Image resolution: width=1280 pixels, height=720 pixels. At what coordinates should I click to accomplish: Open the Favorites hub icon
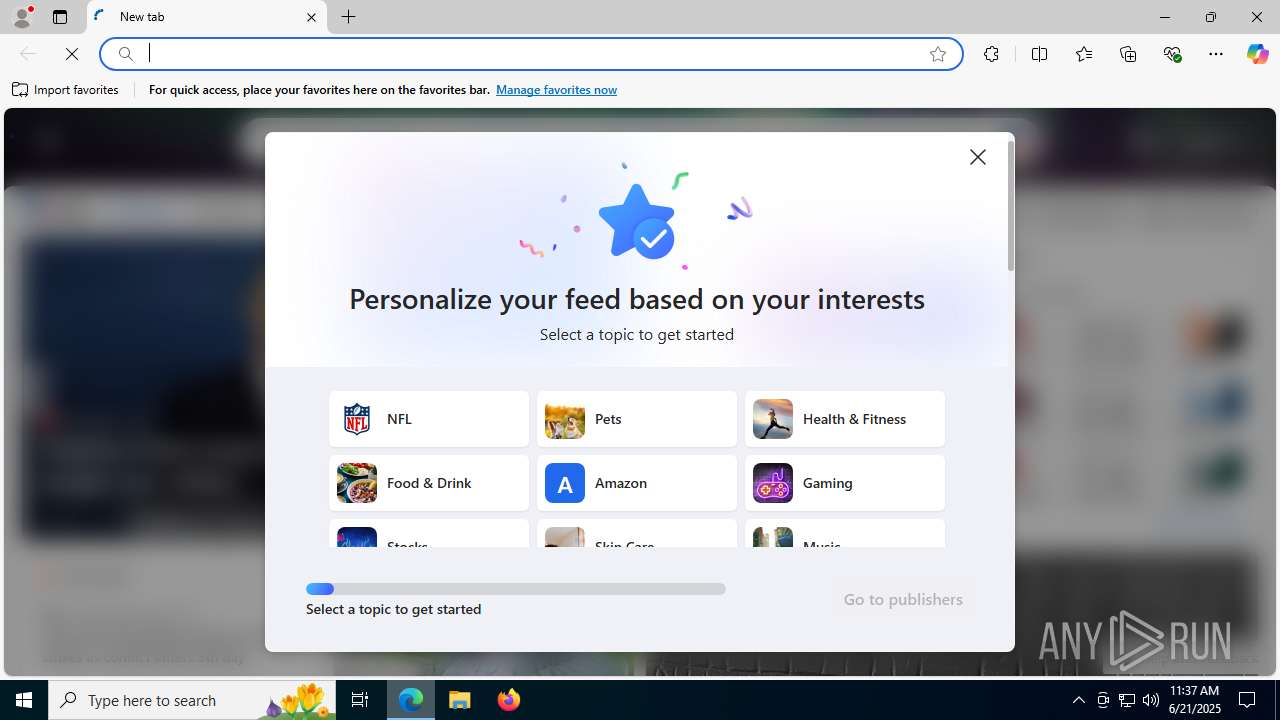tap(1084, 54)
